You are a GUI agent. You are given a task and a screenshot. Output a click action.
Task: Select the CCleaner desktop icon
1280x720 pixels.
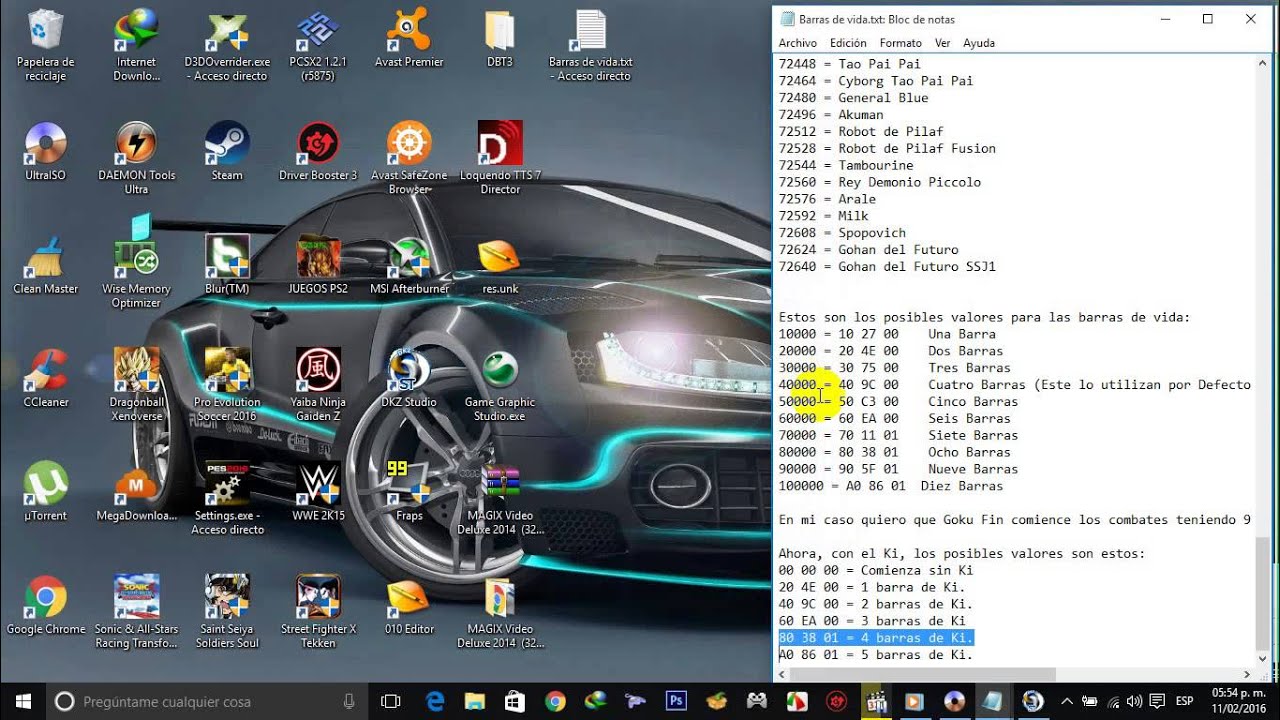point(45,379)
